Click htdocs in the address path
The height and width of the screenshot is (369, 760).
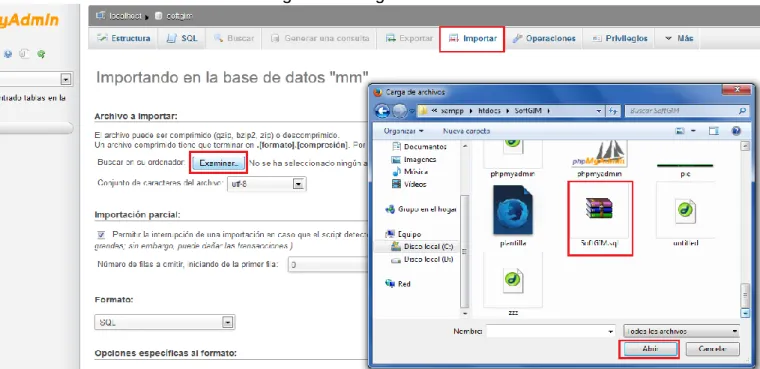point(488,111)
